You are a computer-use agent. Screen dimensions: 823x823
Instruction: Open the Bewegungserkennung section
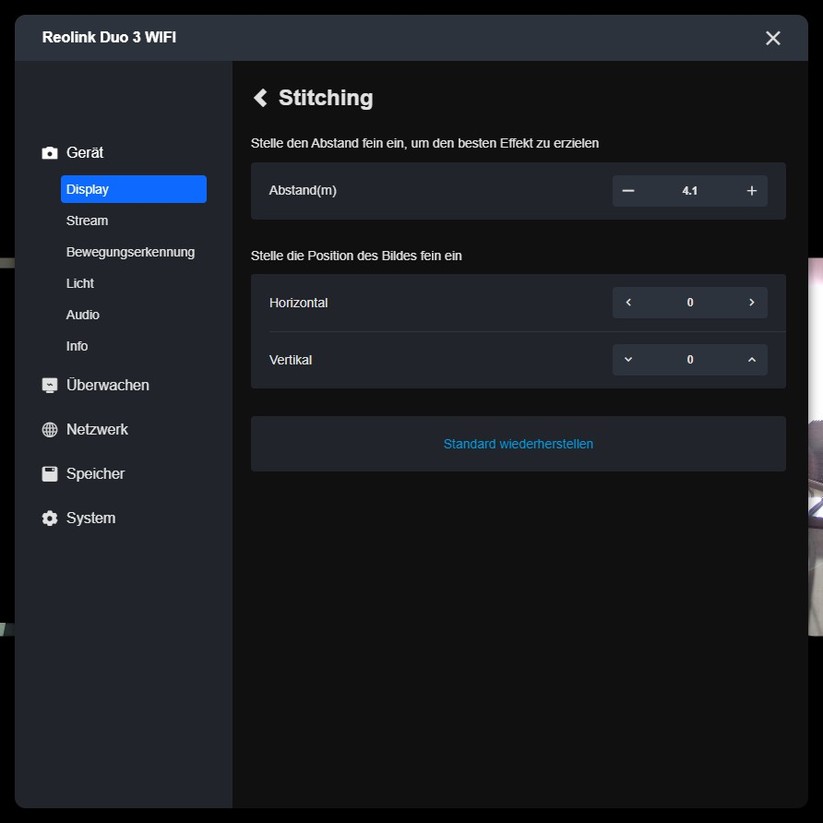[130, 251]
